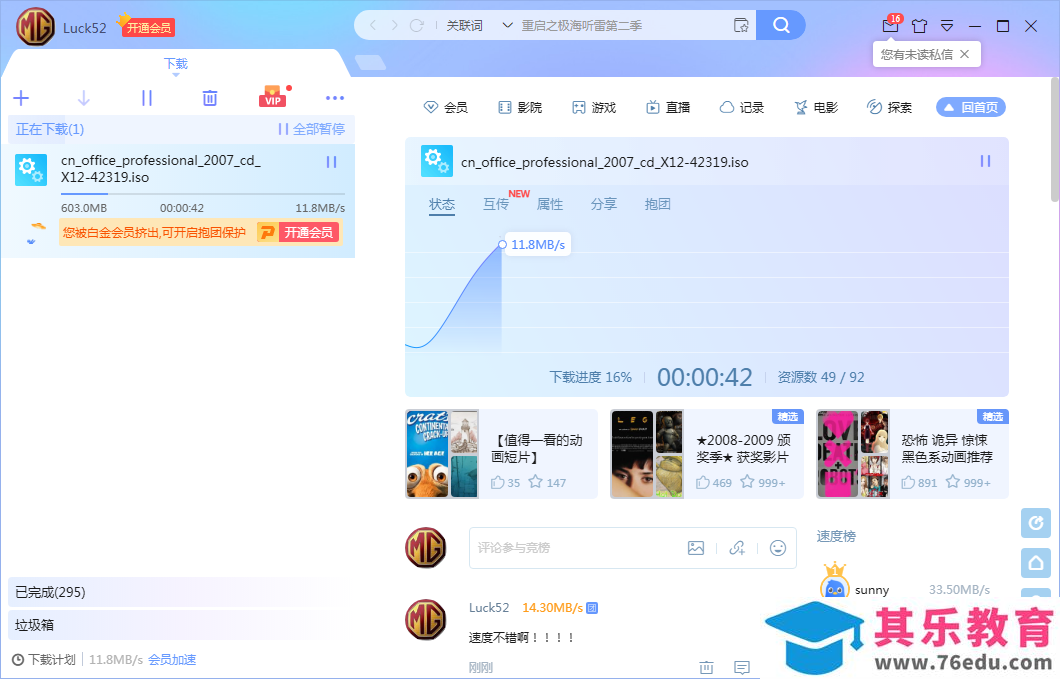1060x679 pixels.
Task: Switch to the 状态 tab
Action: coord(442,204)
